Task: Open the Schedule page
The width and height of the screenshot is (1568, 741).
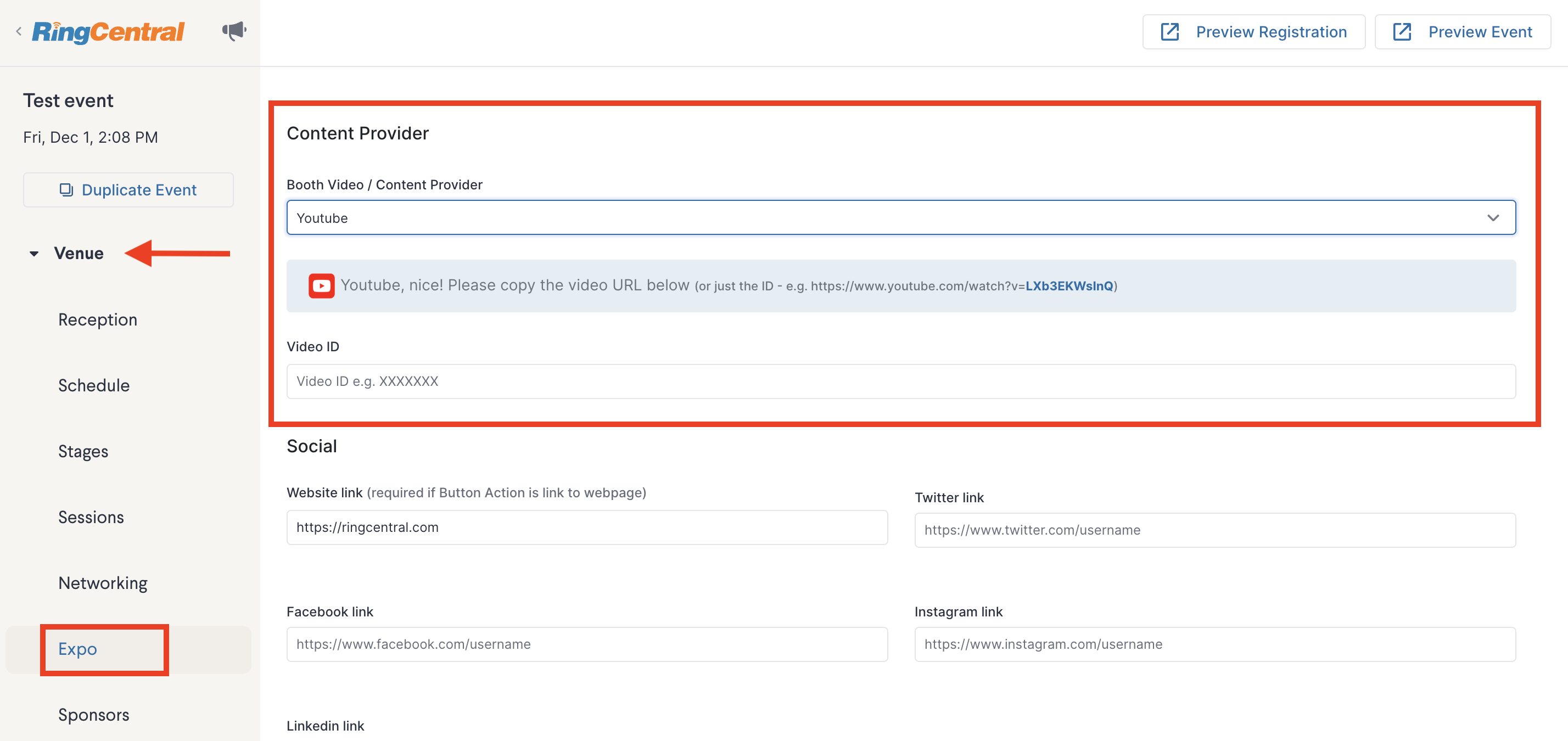Action: coord(94,385)
